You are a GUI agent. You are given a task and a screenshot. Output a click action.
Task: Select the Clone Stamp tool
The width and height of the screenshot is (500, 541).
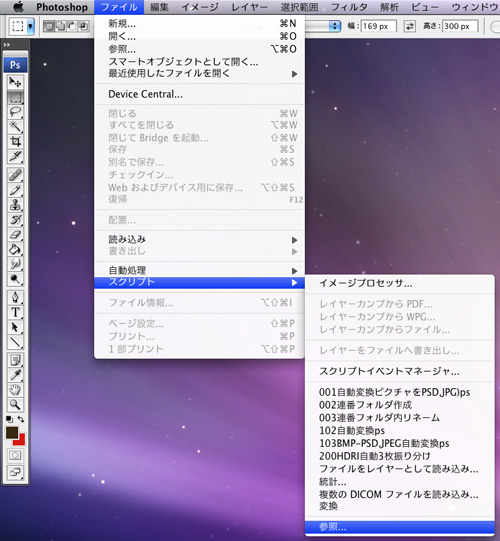point(15,205)
